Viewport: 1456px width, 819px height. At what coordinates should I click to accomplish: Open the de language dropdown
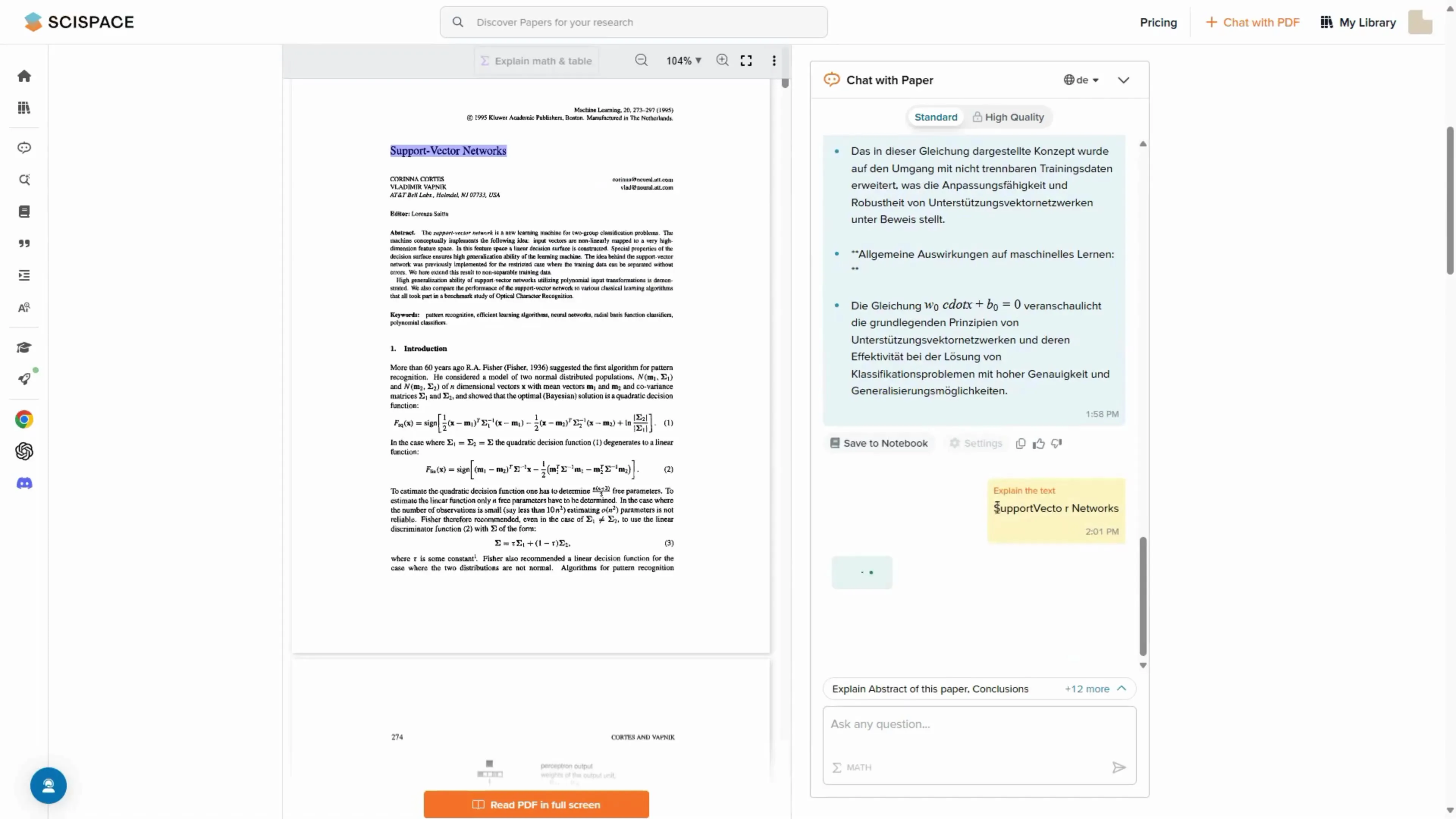click(x=1081, y=80)
